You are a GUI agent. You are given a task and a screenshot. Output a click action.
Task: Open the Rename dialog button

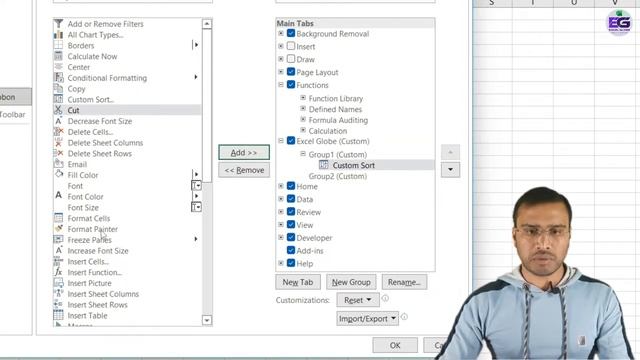[x=404, y=282]
